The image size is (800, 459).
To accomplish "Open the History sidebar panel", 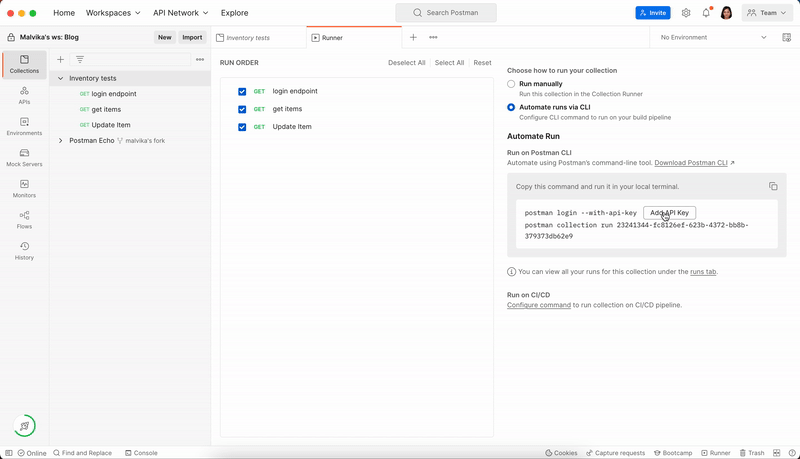I will pyautogui.click(x=24, y=251).
